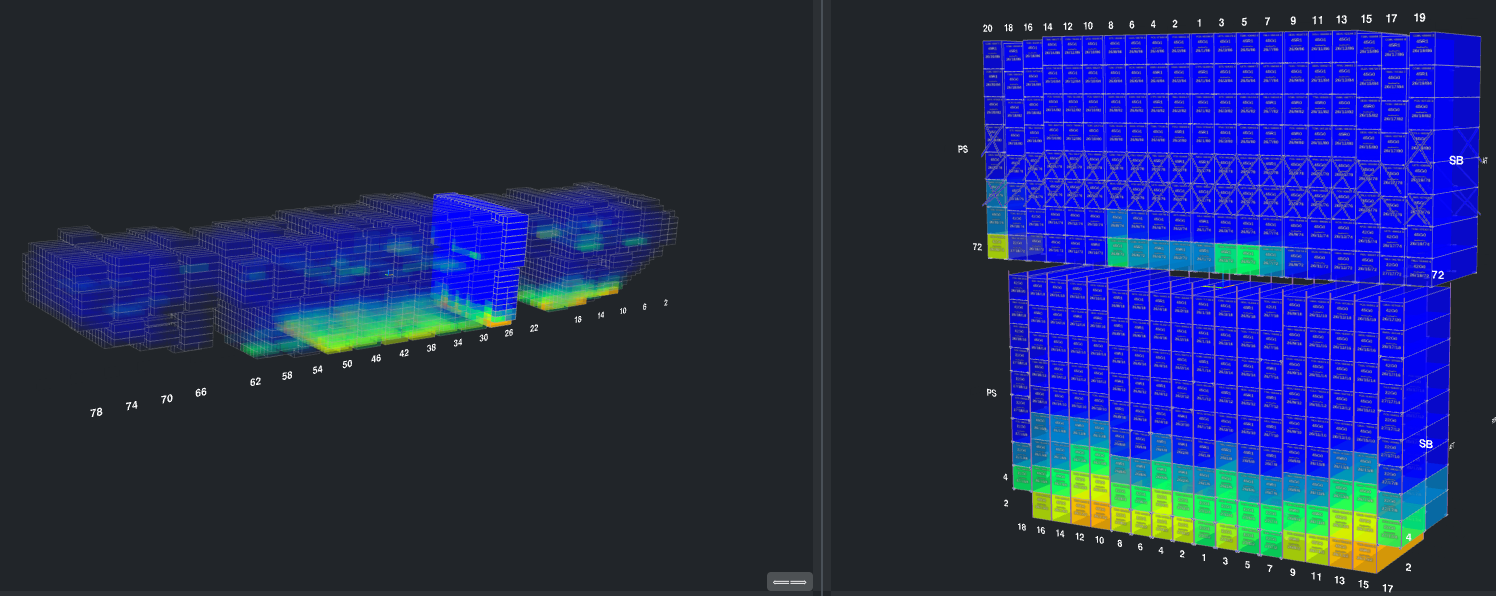Select bay label 42 in ship overview

pyautogui.click(x=404, y=353)
